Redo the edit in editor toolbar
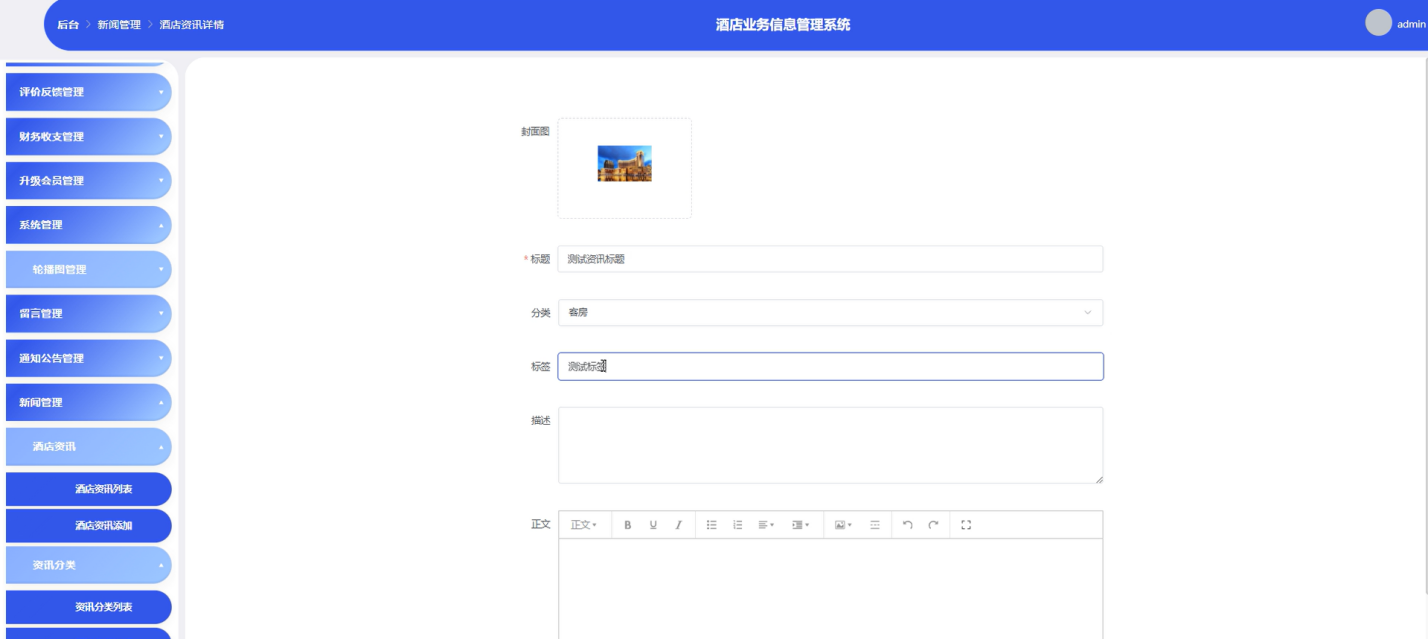The height and width of the screenshot is (639, 1428). click(933, 525)
